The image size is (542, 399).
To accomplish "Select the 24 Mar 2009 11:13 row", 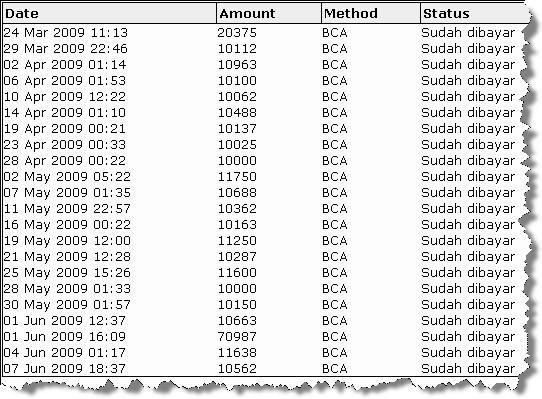I will (x=264, y=33).
